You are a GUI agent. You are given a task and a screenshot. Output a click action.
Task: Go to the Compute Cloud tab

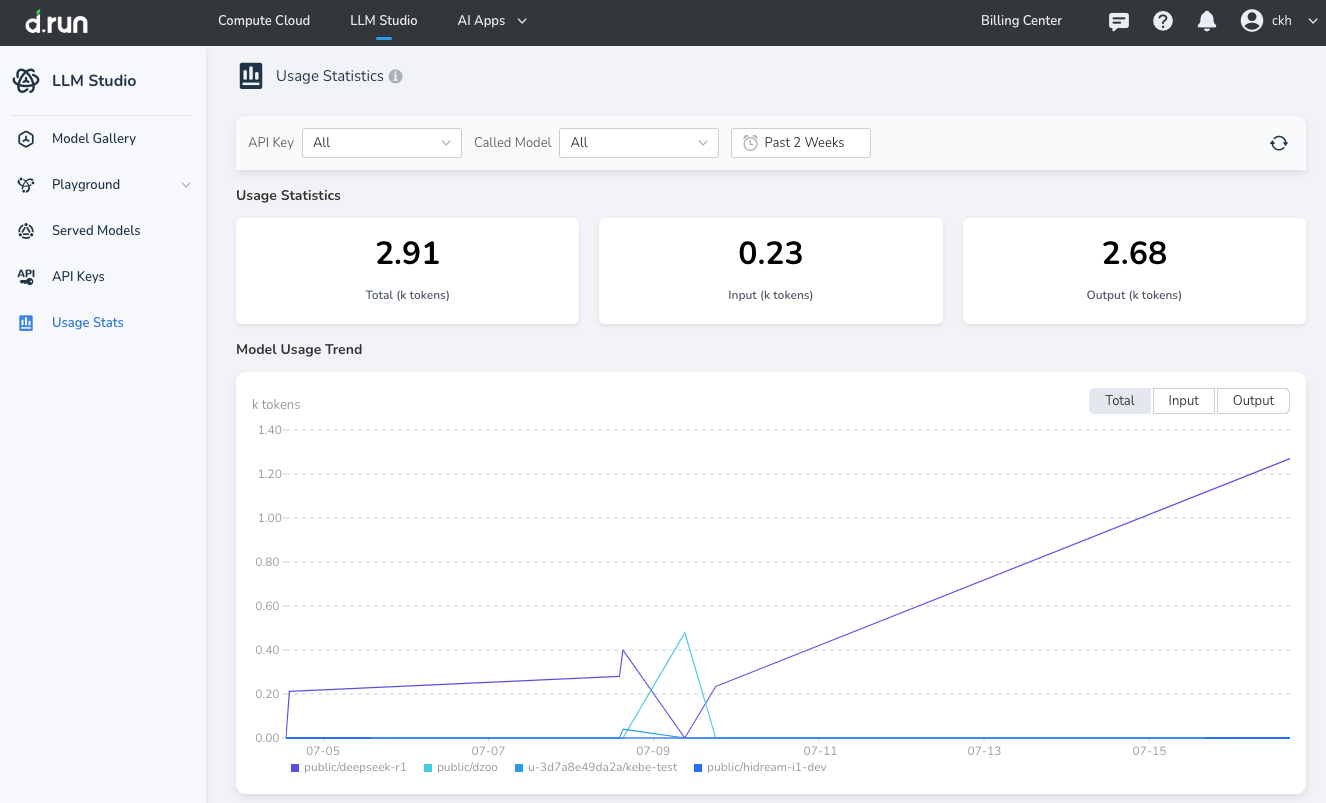coord(264,21)
